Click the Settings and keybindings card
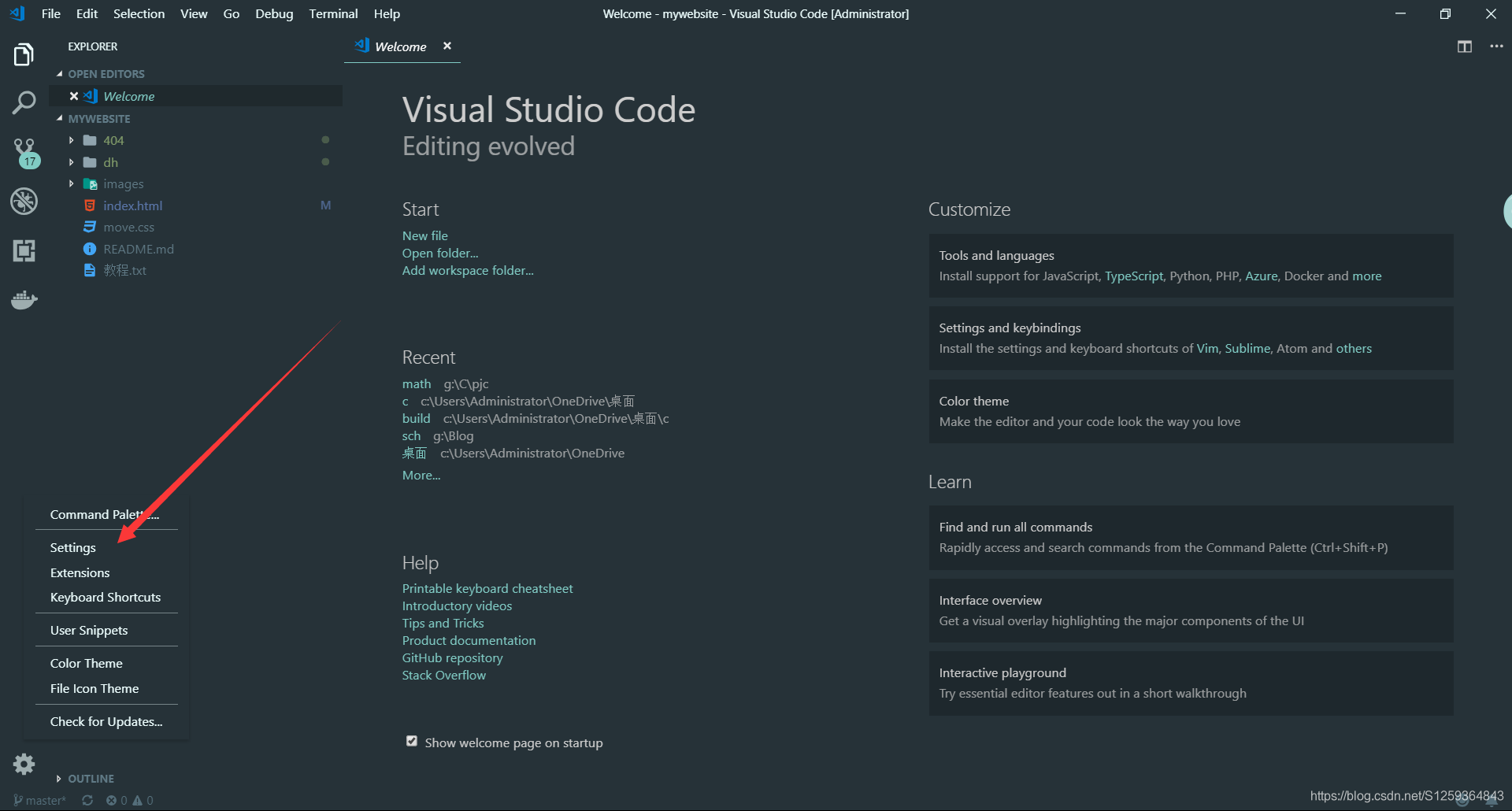Viewport: 1512px width, 811px height. point(1191,338)
